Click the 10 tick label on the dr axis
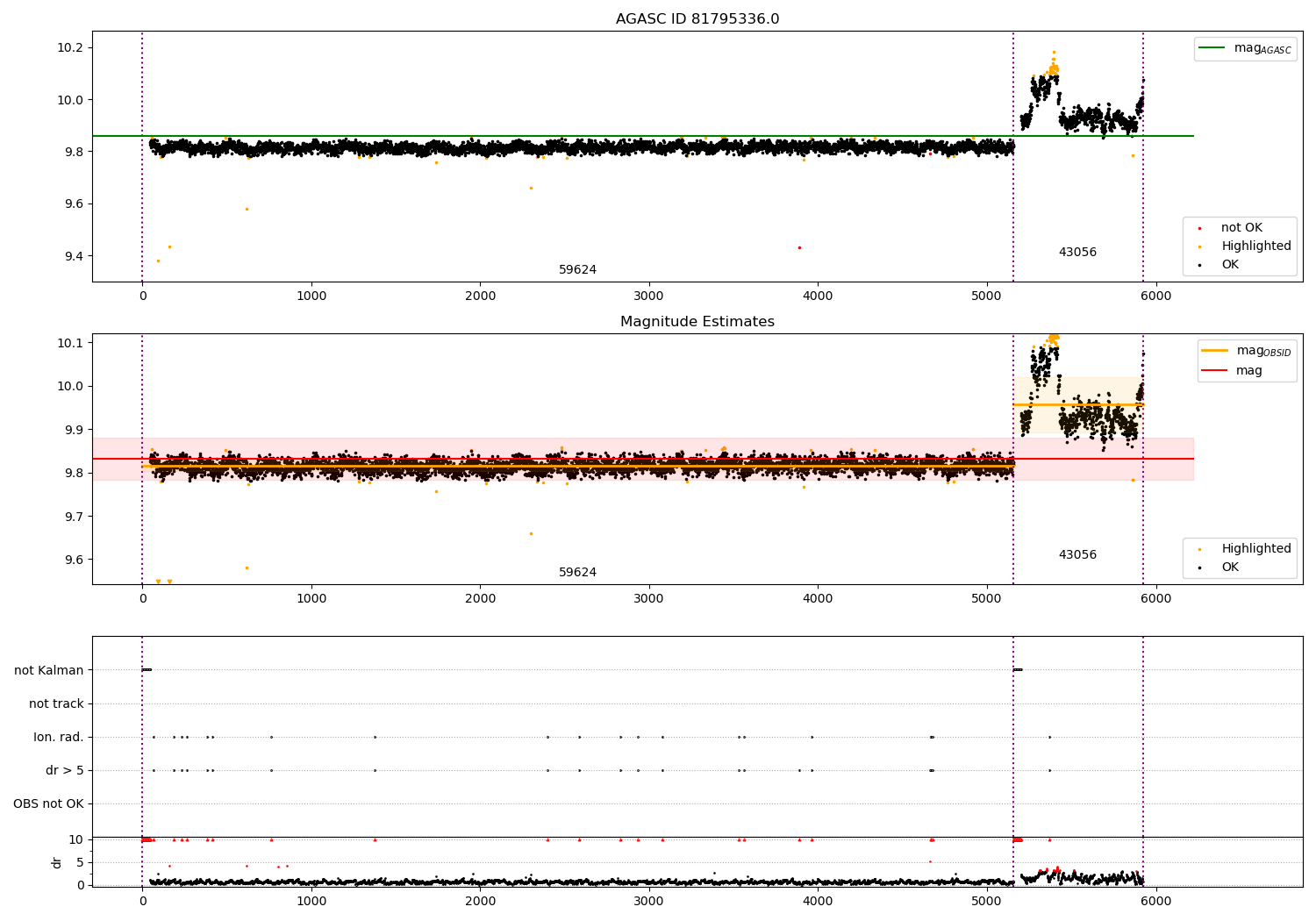This screenshot has width=1316, height=921. (x=76, y=839)
